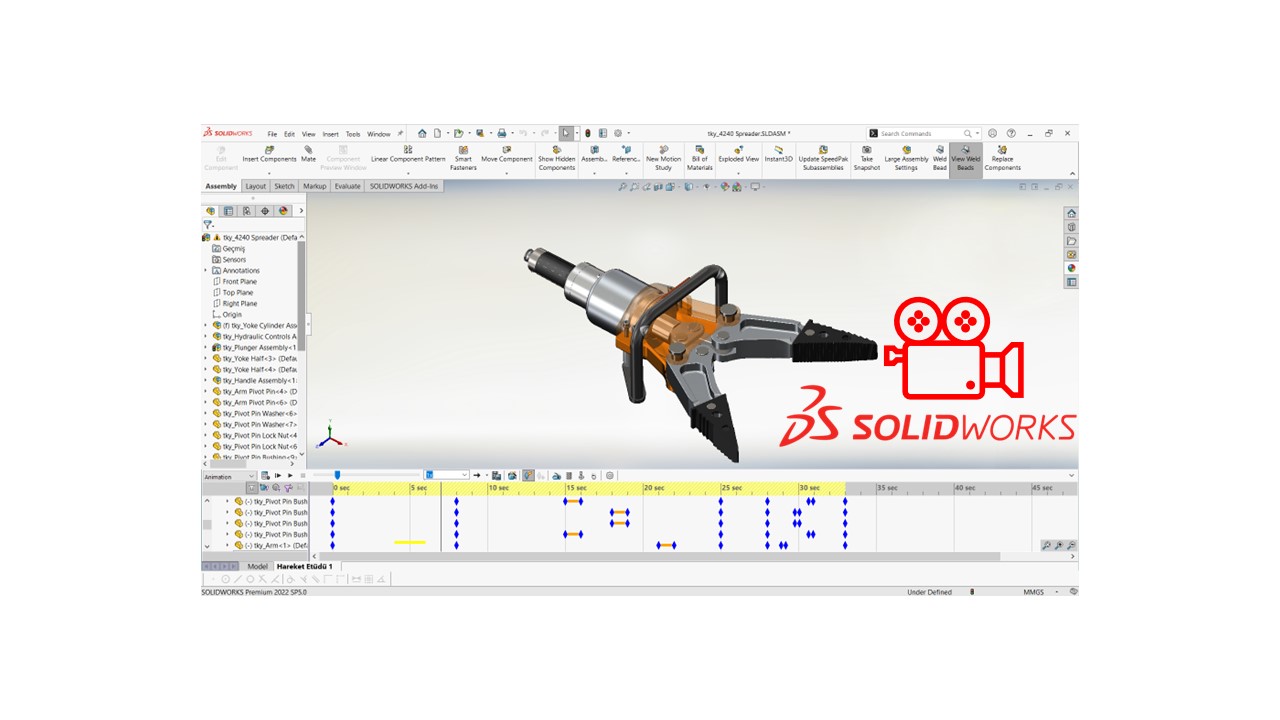This screenshot has height=720, width=1280.
Task: Select the Front Plane in the tree
Action: pyautogui.click(x=234, y=281)
